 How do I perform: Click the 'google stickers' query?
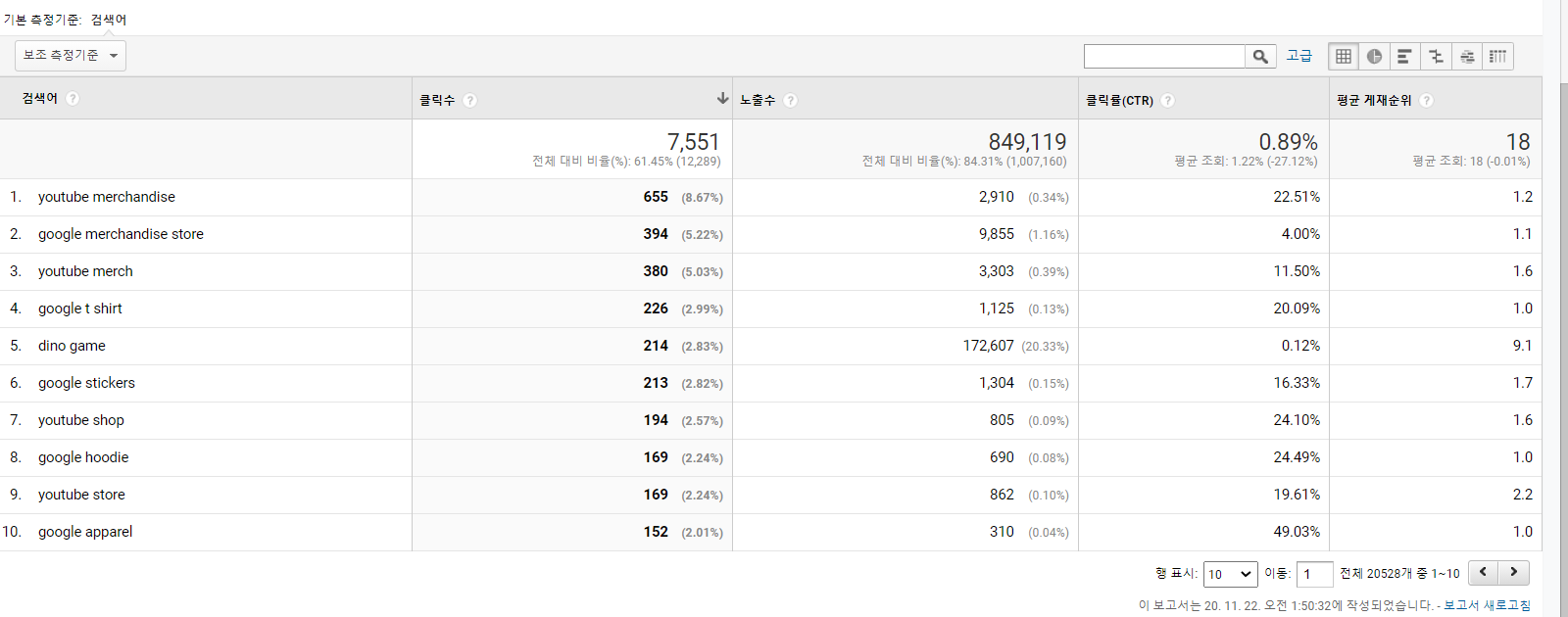pyautogui.click(x=86, y=383)
